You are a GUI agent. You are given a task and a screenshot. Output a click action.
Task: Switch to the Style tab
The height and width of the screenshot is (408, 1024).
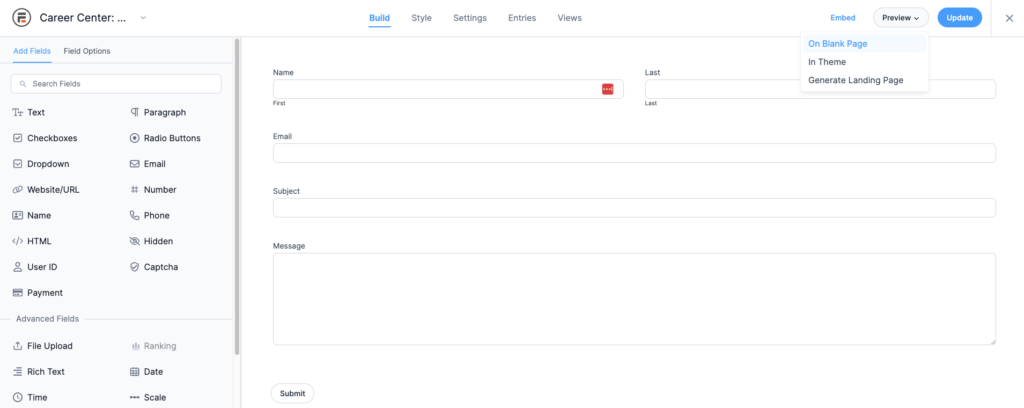pos(421,18)
